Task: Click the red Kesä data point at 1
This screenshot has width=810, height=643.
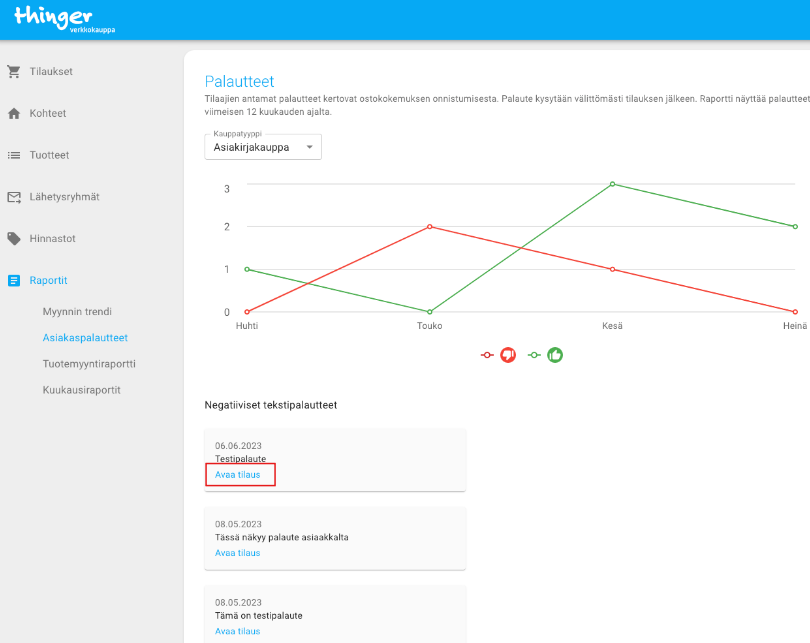Action: (x=612, y=269)
